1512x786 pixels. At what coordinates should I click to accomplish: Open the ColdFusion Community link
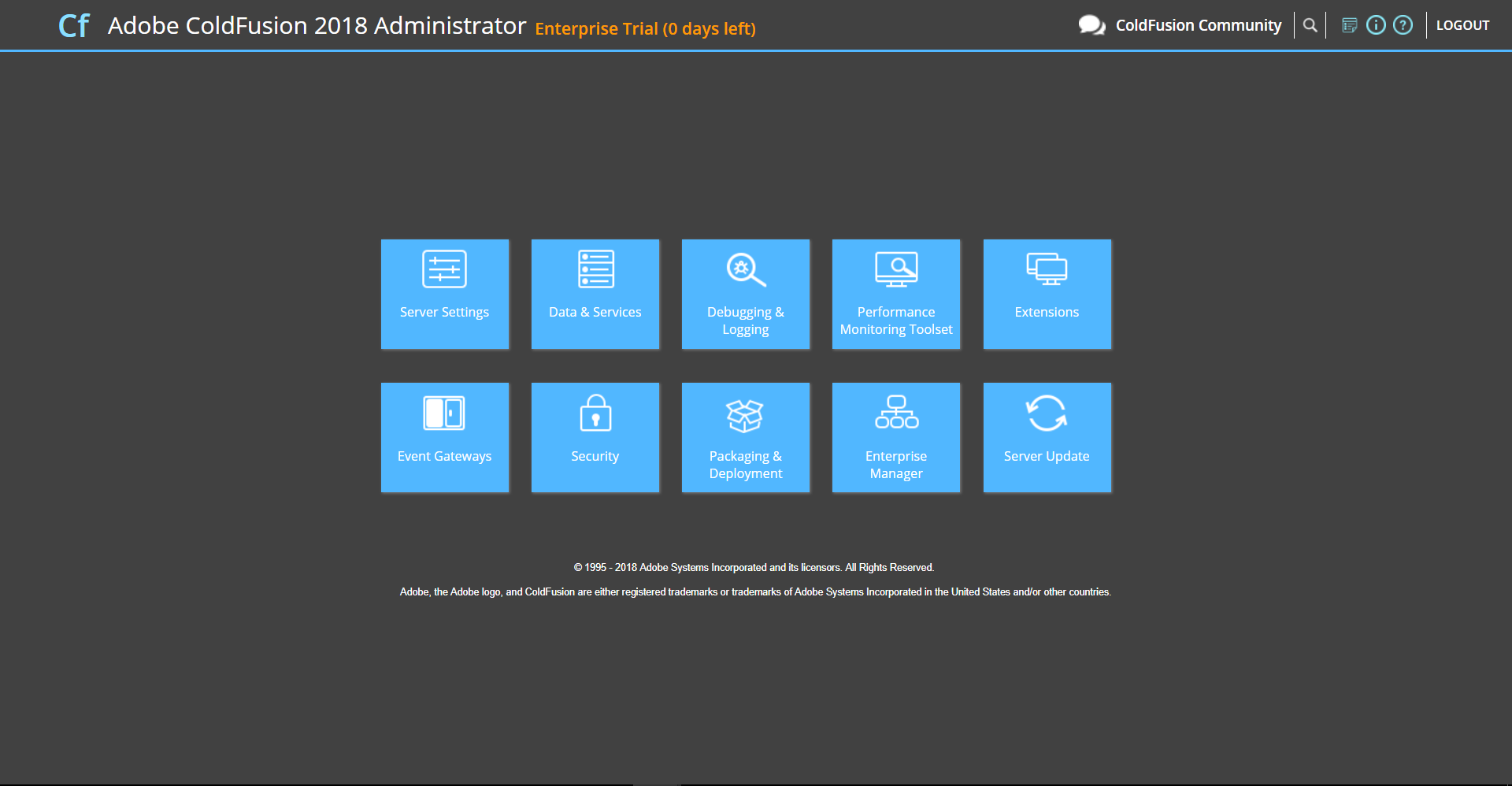(x=1198, y=25)
